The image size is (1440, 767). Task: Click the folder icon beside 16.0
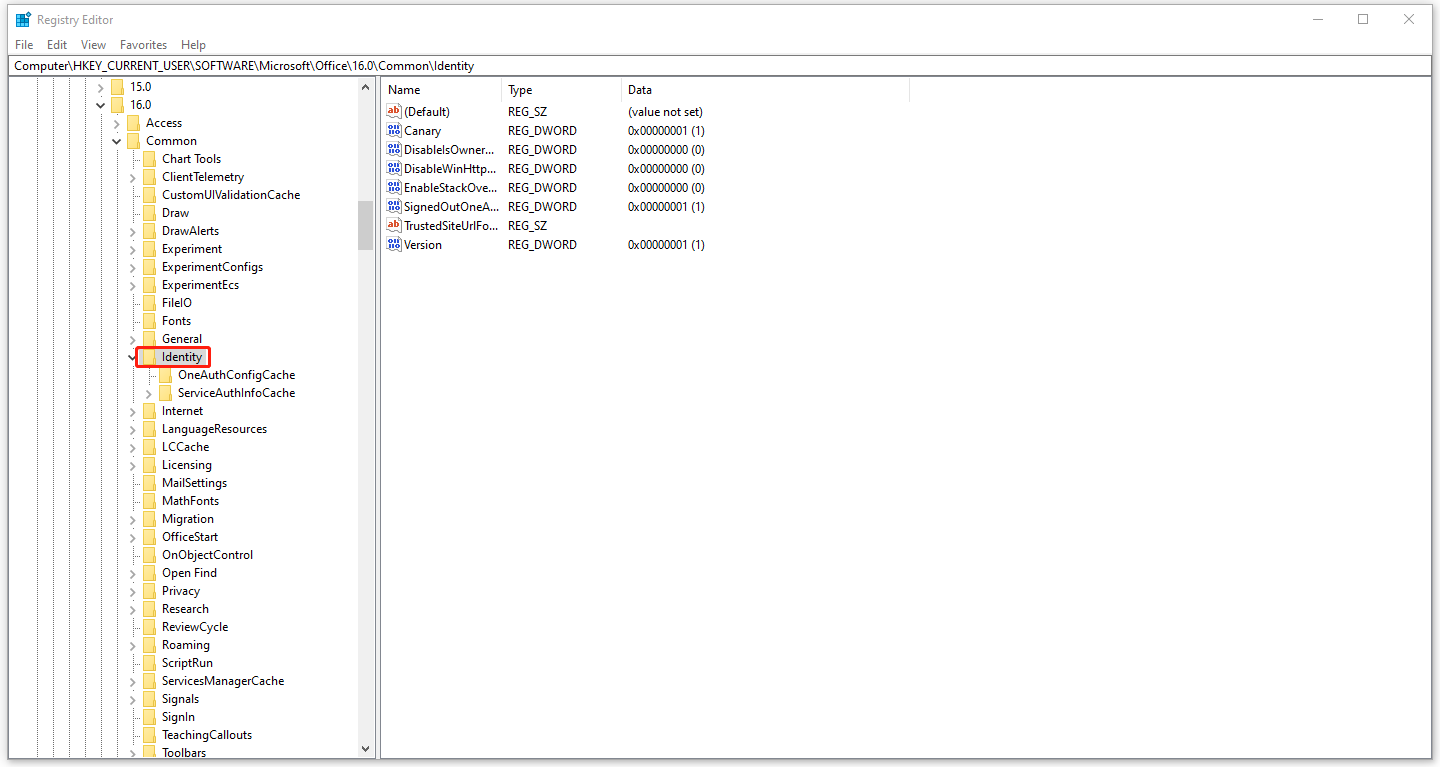click(118, 105)
